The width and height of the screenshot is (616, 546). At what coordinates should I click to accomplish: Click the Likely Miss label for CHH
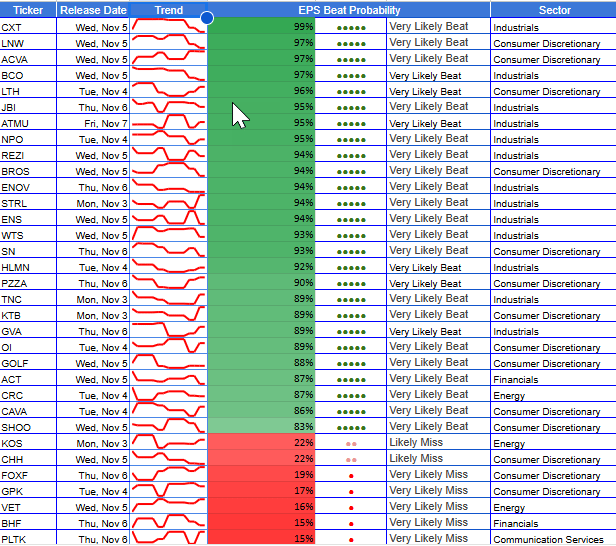pos(416,458)
